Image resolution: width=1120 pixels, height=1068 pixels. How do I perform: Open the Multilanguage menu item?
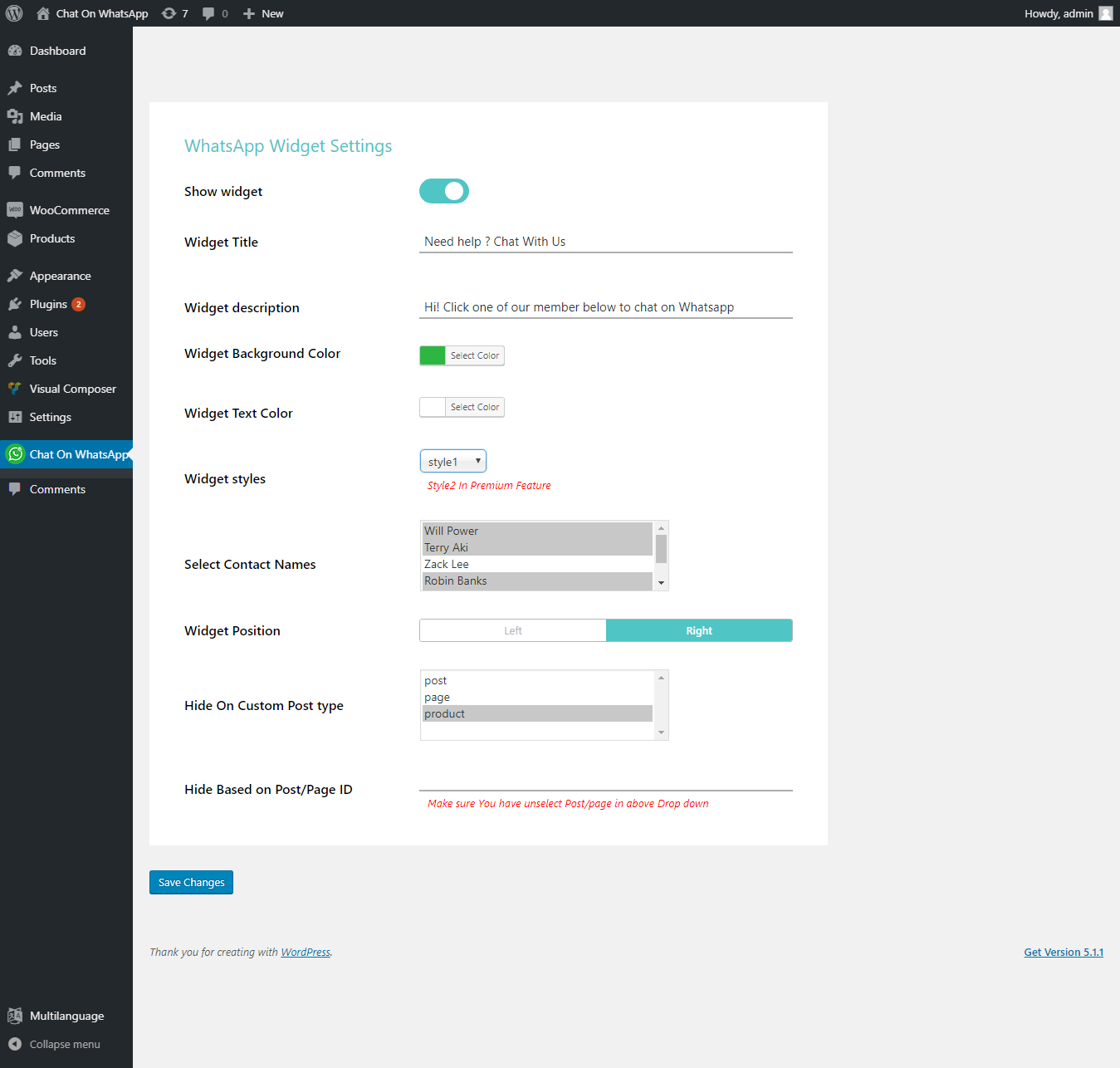66,1016
